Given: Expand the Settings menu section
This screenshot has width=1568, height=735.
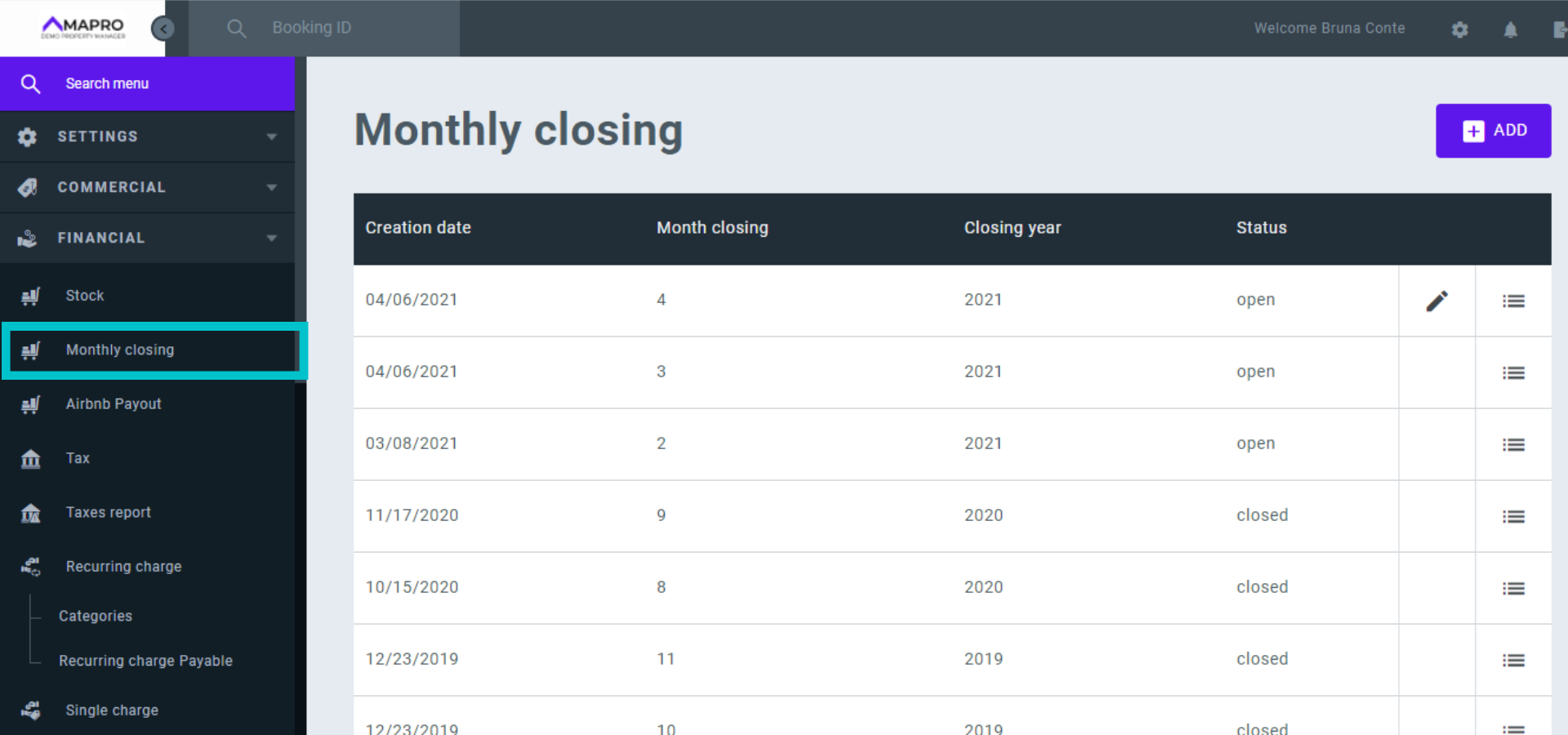Looking at the screenshot, I should (x=147, y=136).
